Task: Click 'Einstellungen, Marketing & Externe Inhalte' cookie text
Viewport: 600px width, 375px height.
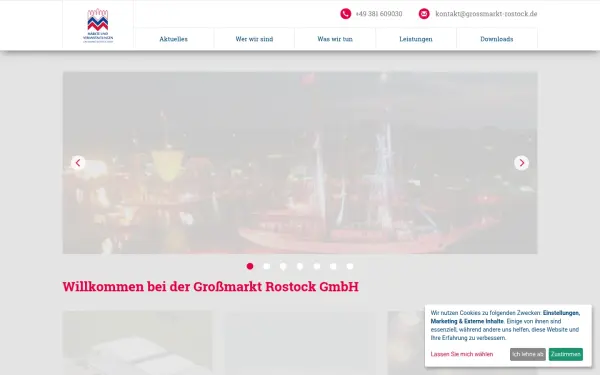Action: pos(505,317)
